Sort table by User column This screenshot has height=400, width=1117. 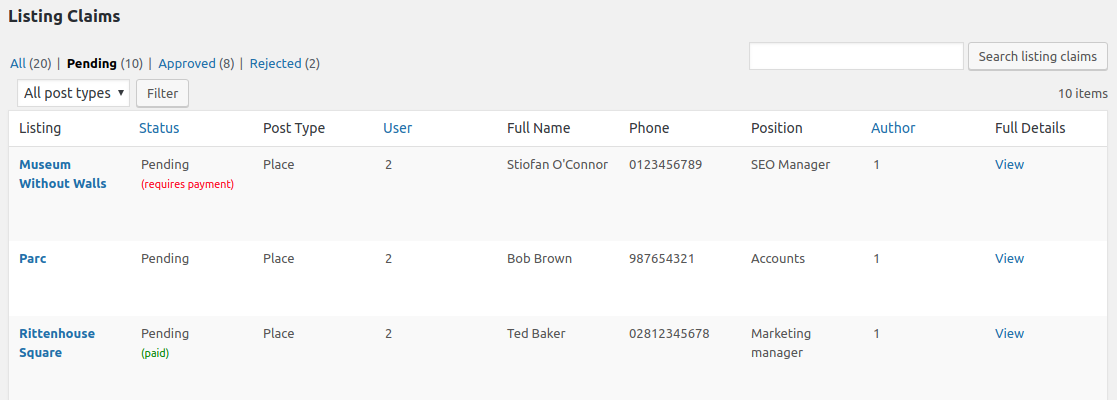coord(397,128)
